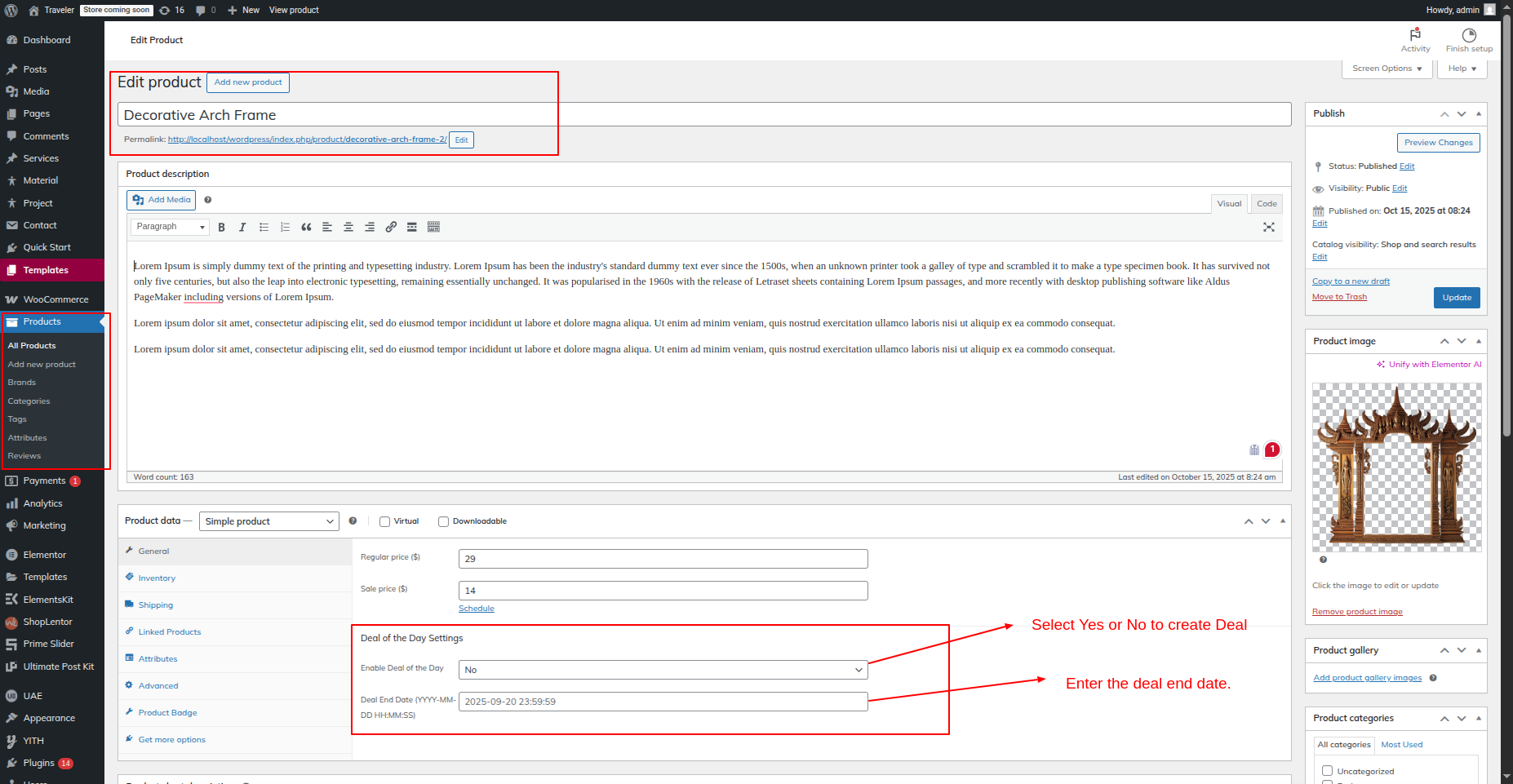Click into the Sale price field
1513x784 pixels.
tap(663, 591)
